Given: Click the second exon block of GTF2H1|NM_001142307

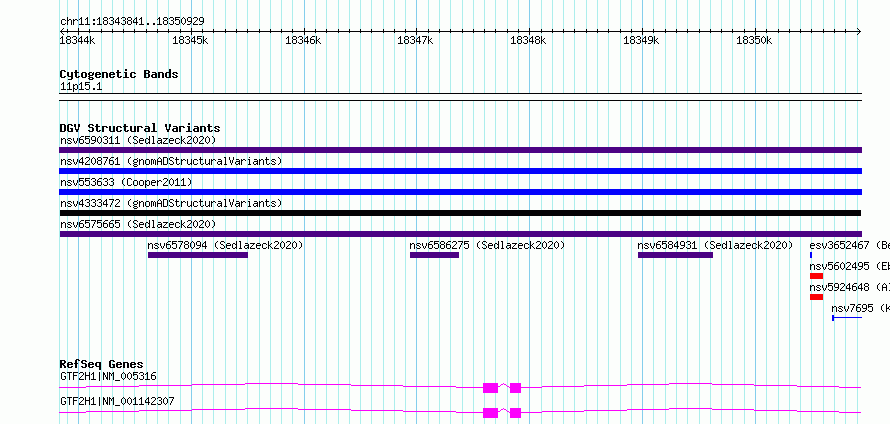Looking at the screenshot, I should click(515, 413).
